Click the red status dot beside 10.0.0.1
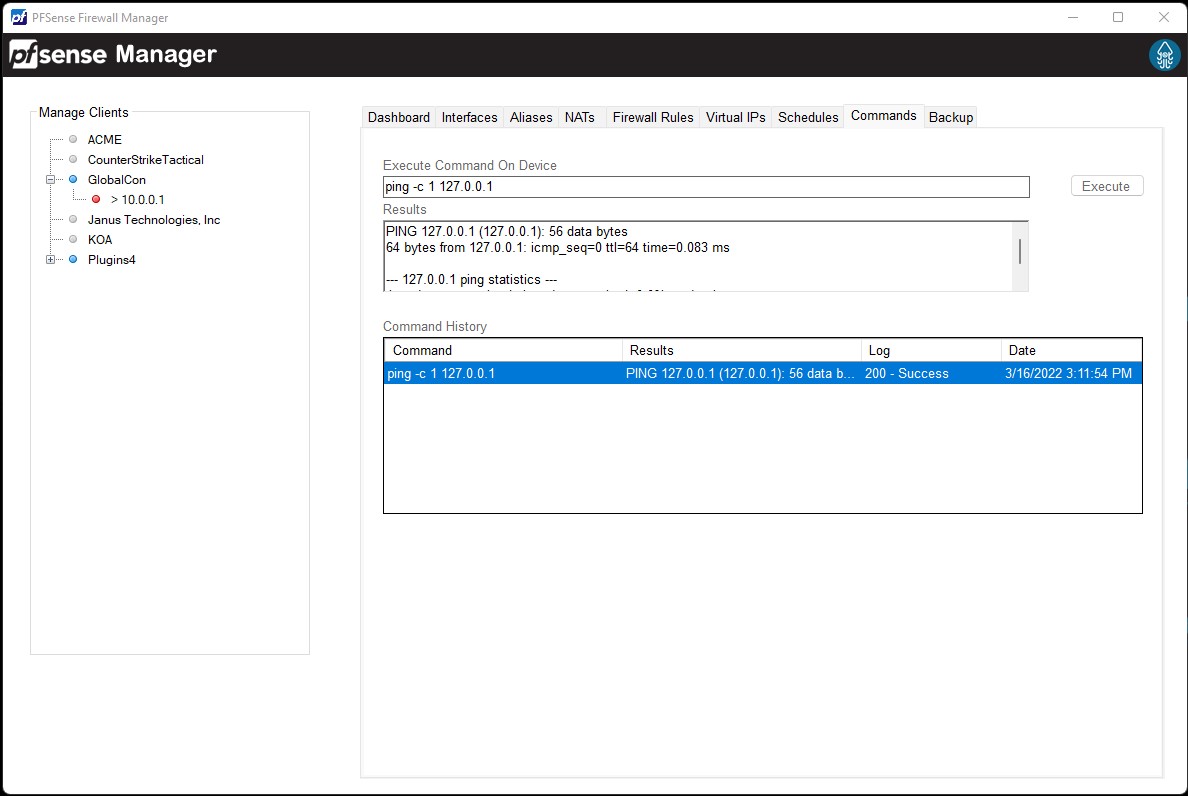The height and width of the screenshot is (796, 1188). pos(96,199)
